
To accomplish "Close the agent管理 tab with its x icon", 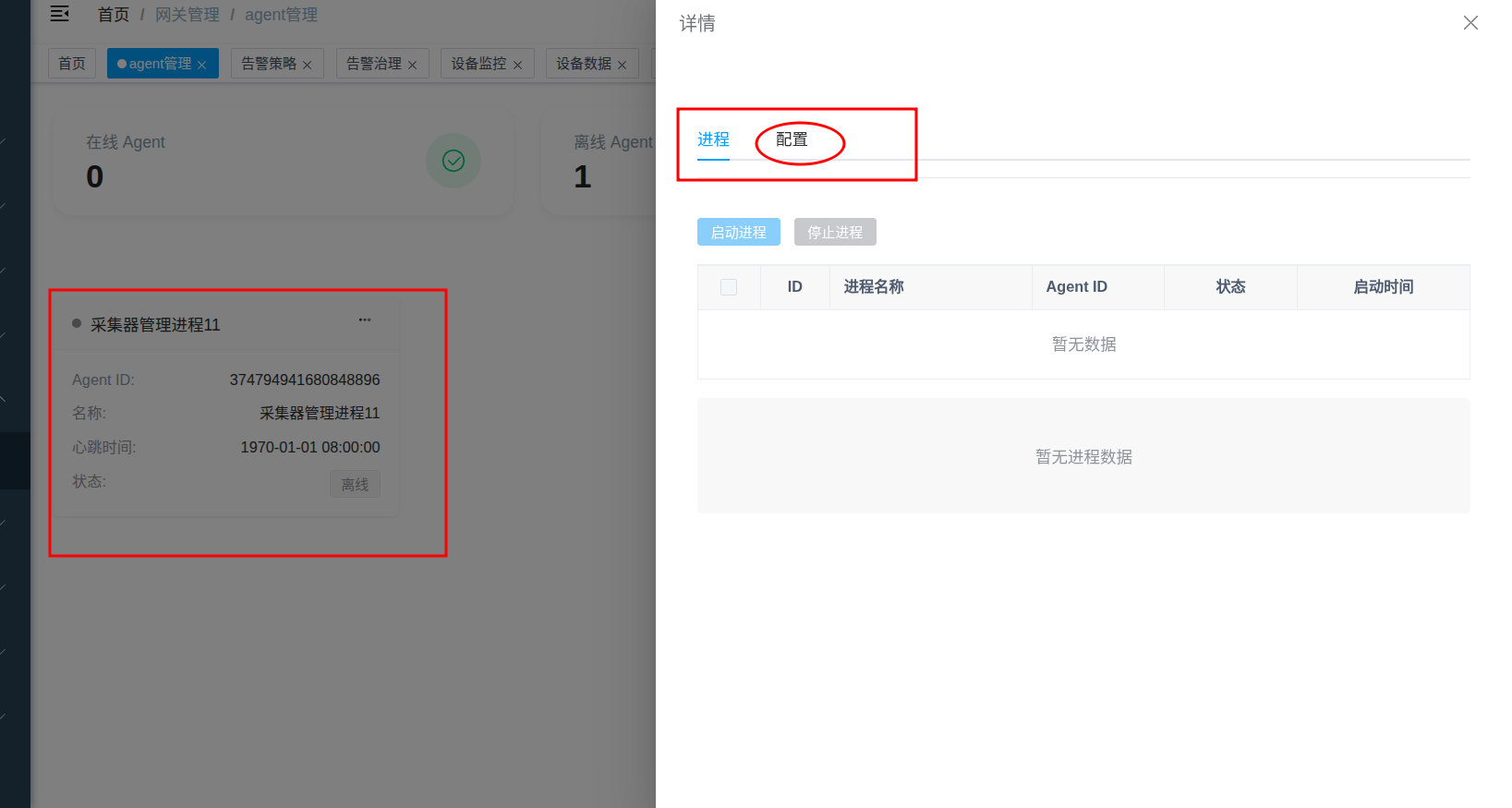I will 202,65.
